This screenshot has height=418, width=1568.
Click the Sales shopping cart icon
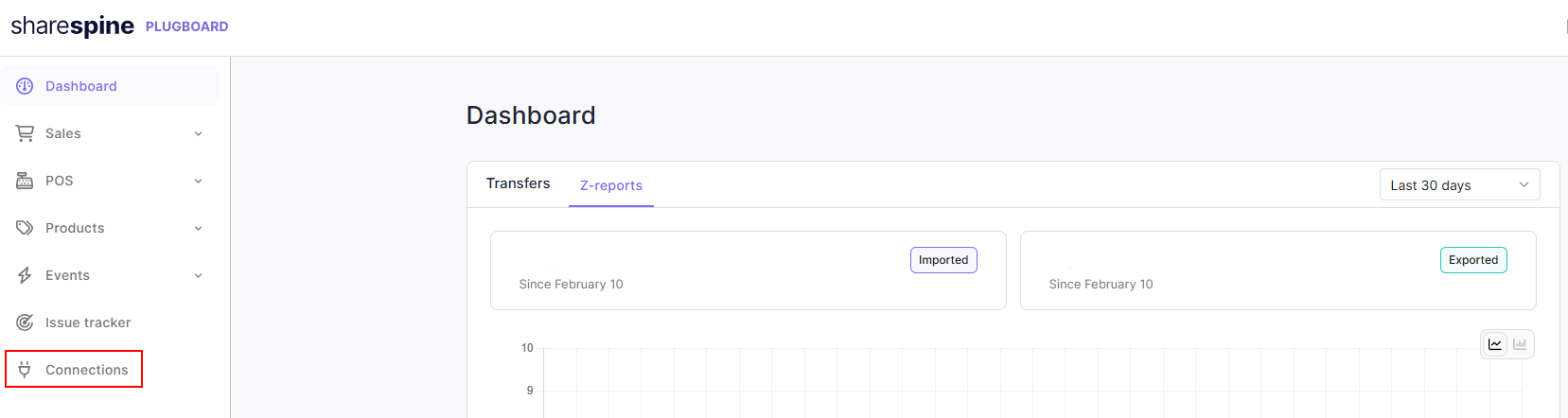25,133
